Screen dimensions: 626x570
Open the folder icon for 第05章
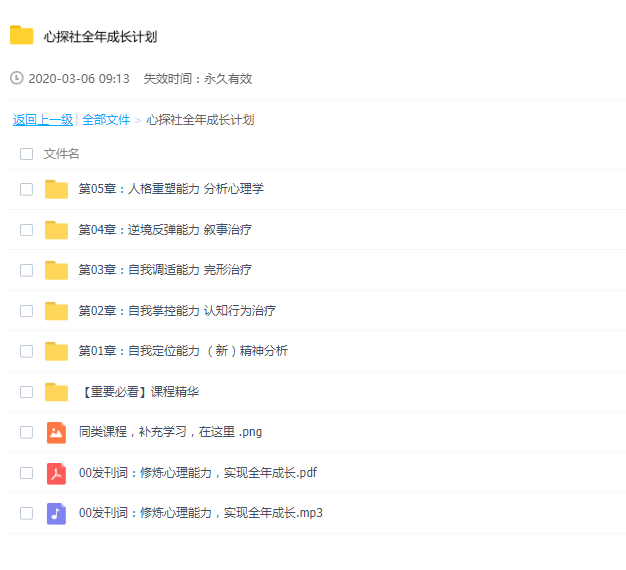click(x=56, y=189)
